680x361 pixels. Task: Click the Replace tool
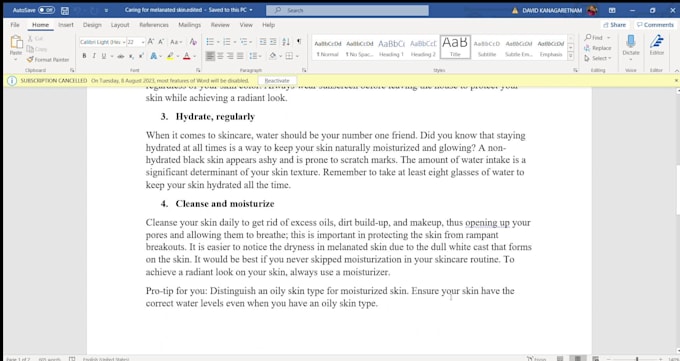tap(598, 48)
